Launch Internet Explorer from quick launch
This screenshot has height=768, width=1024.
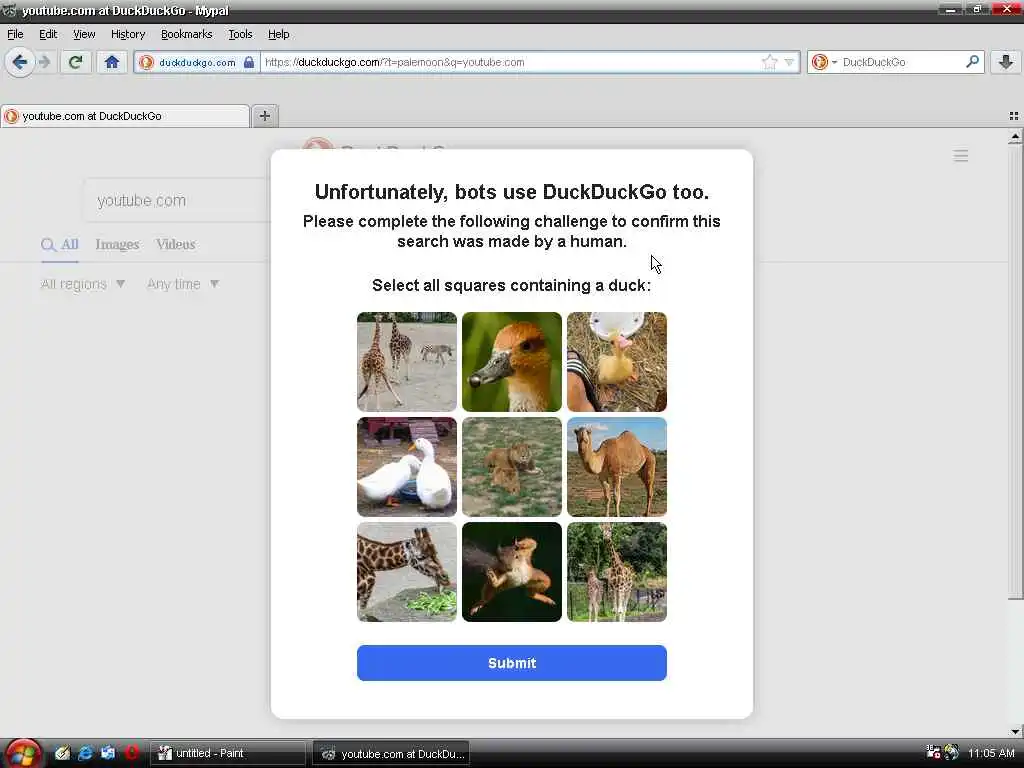(85, 753)
